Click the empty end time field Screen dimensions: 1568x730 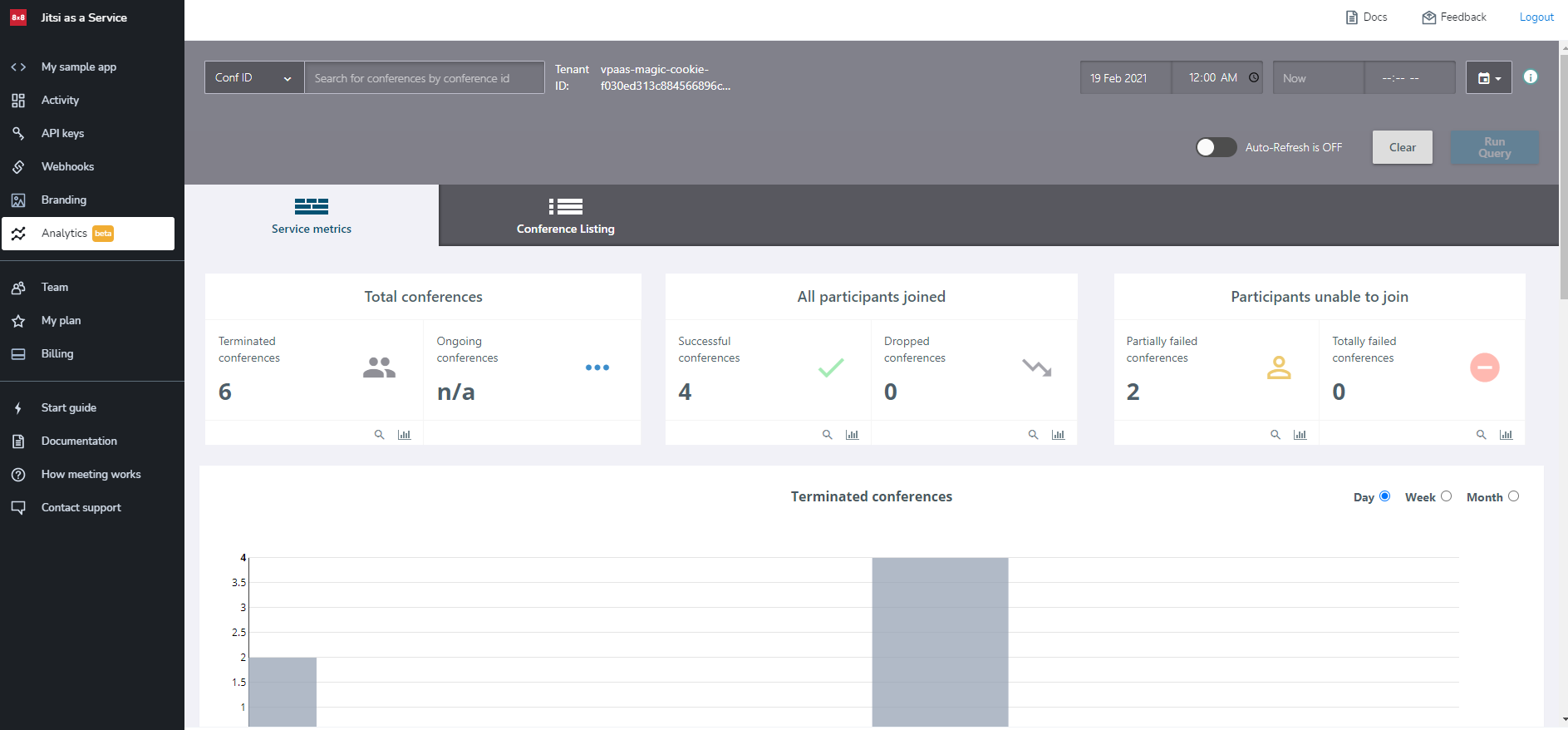(1410, 77)
